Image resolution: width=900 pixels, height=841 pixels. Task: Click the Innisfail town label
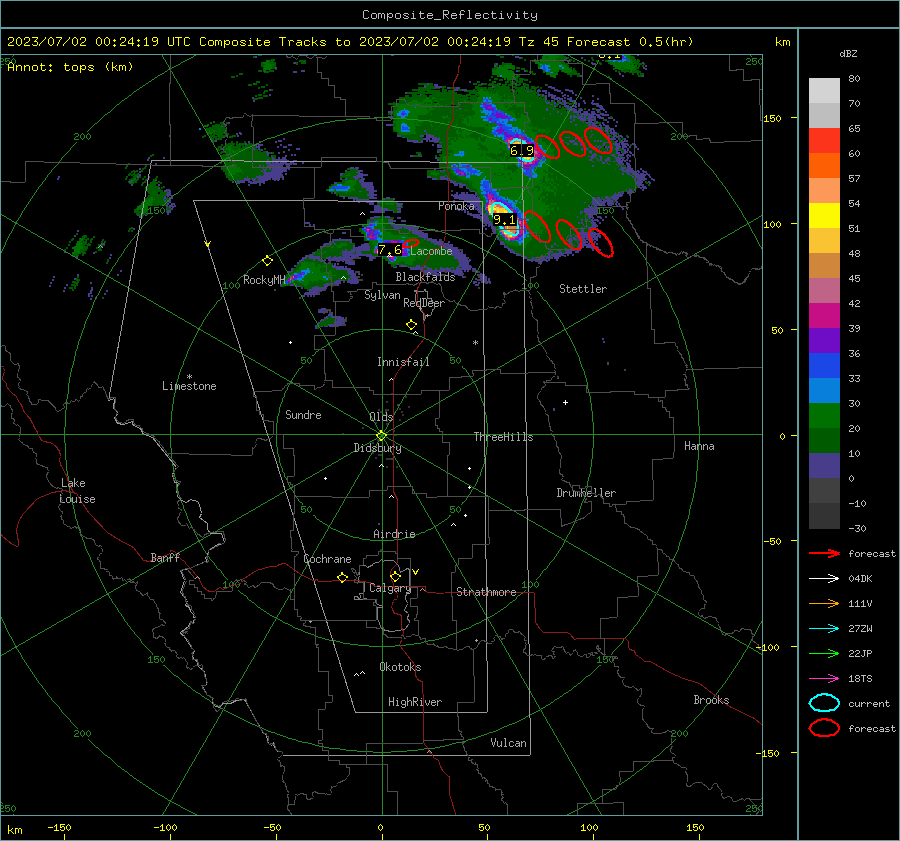pos(403,362)
